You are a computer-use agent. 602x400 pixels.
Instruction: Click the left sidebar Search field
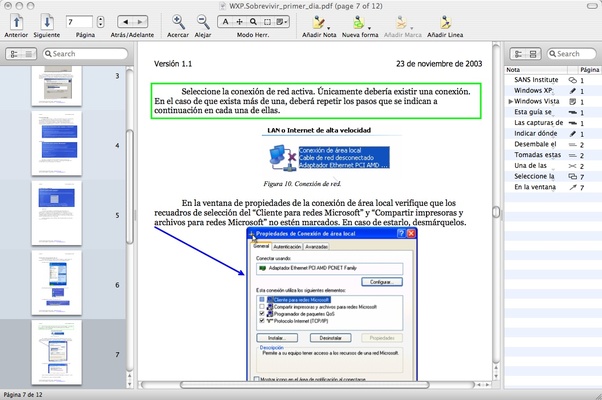pos(85,54)
